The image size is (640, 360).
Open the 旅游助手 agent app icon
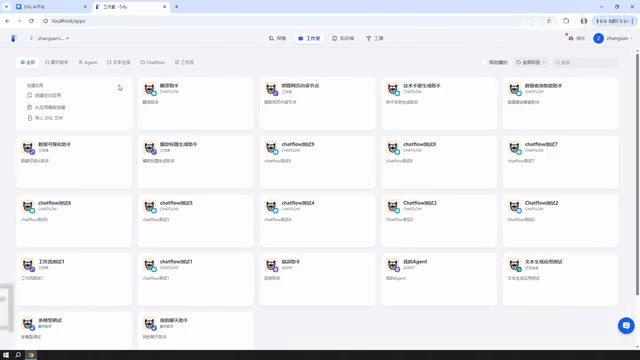point(271,265)
